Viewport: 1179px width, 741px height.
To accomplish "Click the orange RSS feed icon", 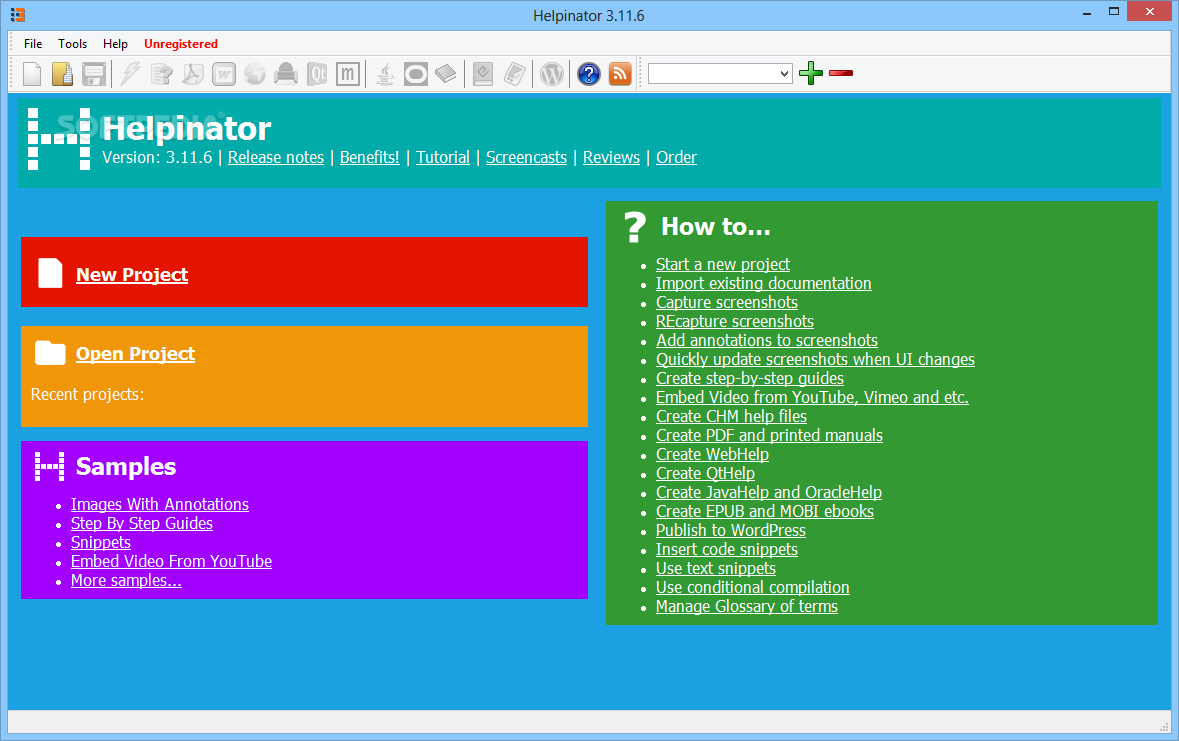I will 620,74.
